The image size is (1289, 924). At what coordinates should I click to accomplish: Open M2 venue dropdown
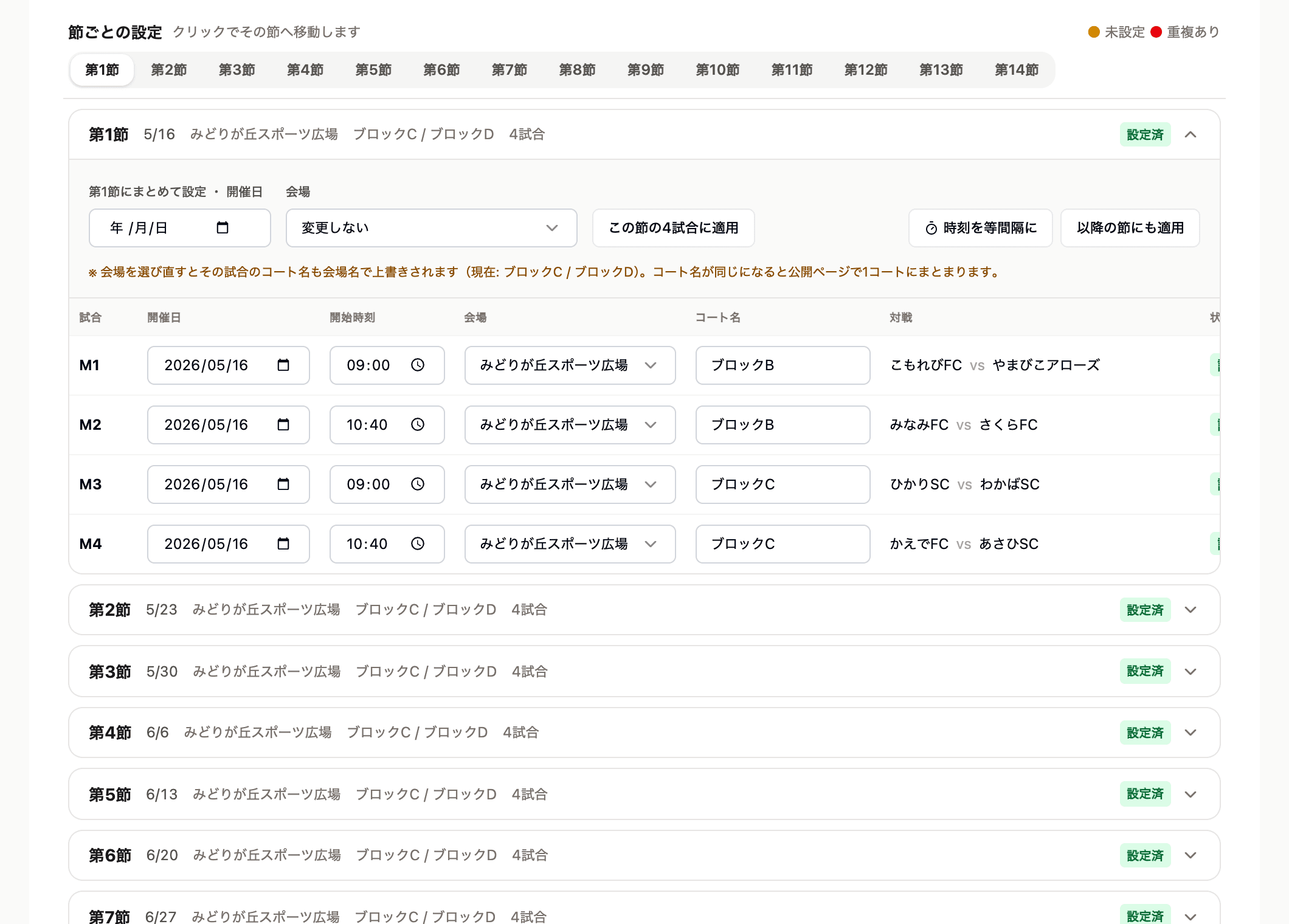click(x=570, y=424)
